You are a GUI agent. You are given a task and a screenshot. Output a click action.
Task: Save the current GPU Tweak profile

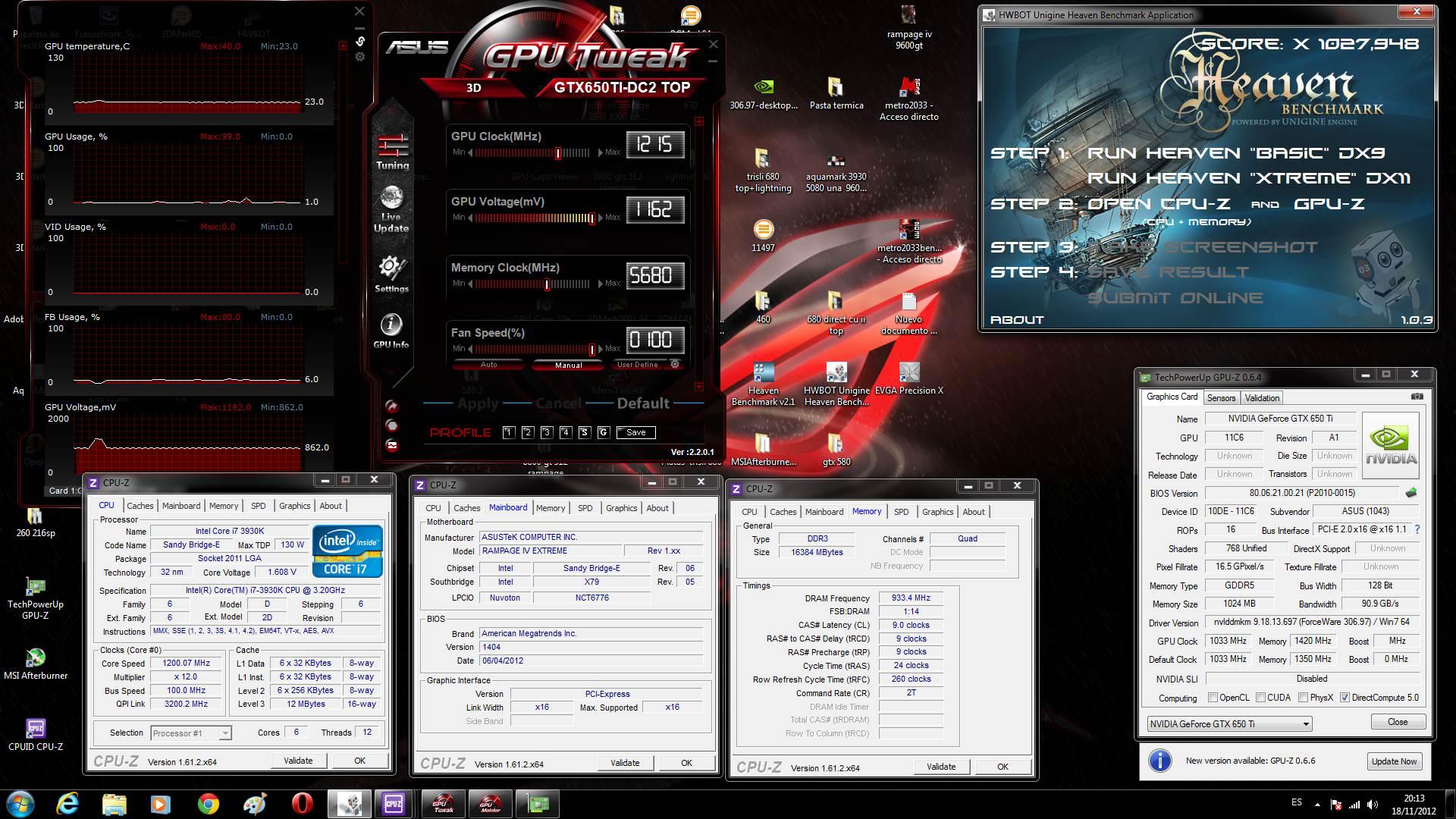coord(636,432)
